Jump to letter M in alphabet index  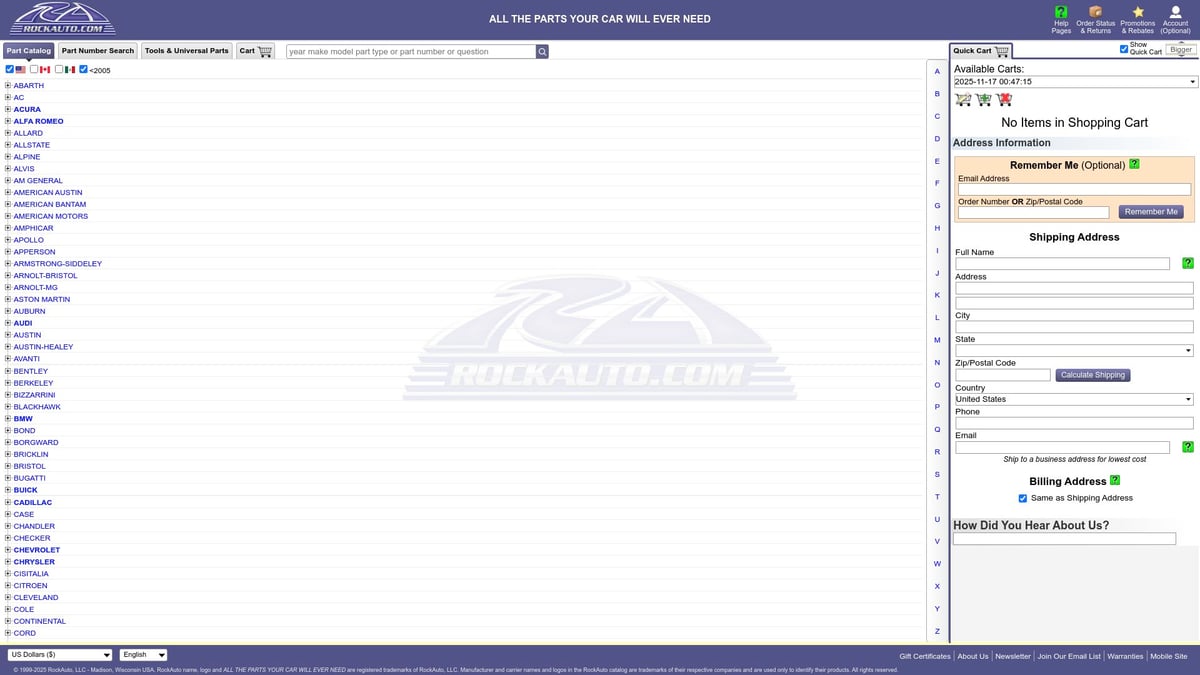coord(937,340)
